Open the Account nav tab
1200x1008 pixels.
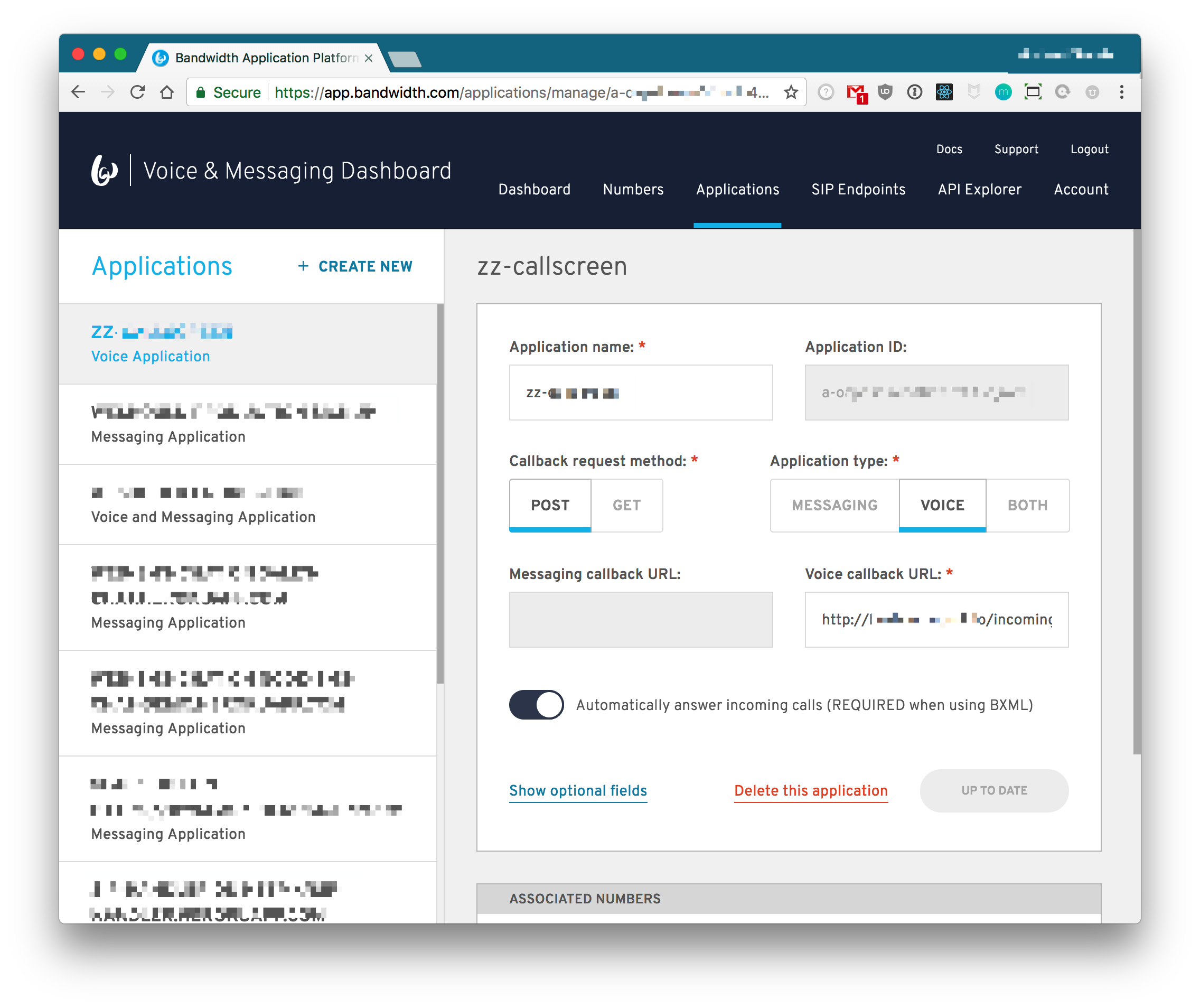click(1081, 189)
